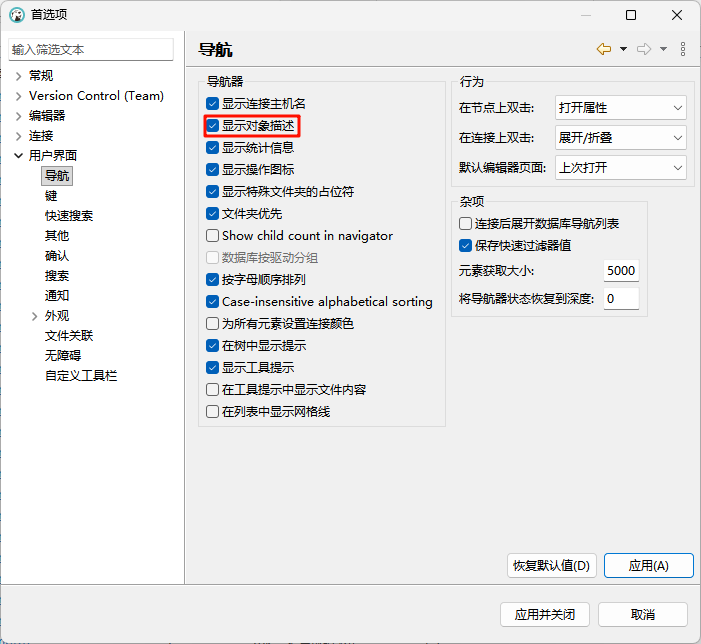Image resolution: width=701 pixels, height=644 pixels.
Task: Toggle 按字母顺序排列 checkbox
Action: [212, 280]
